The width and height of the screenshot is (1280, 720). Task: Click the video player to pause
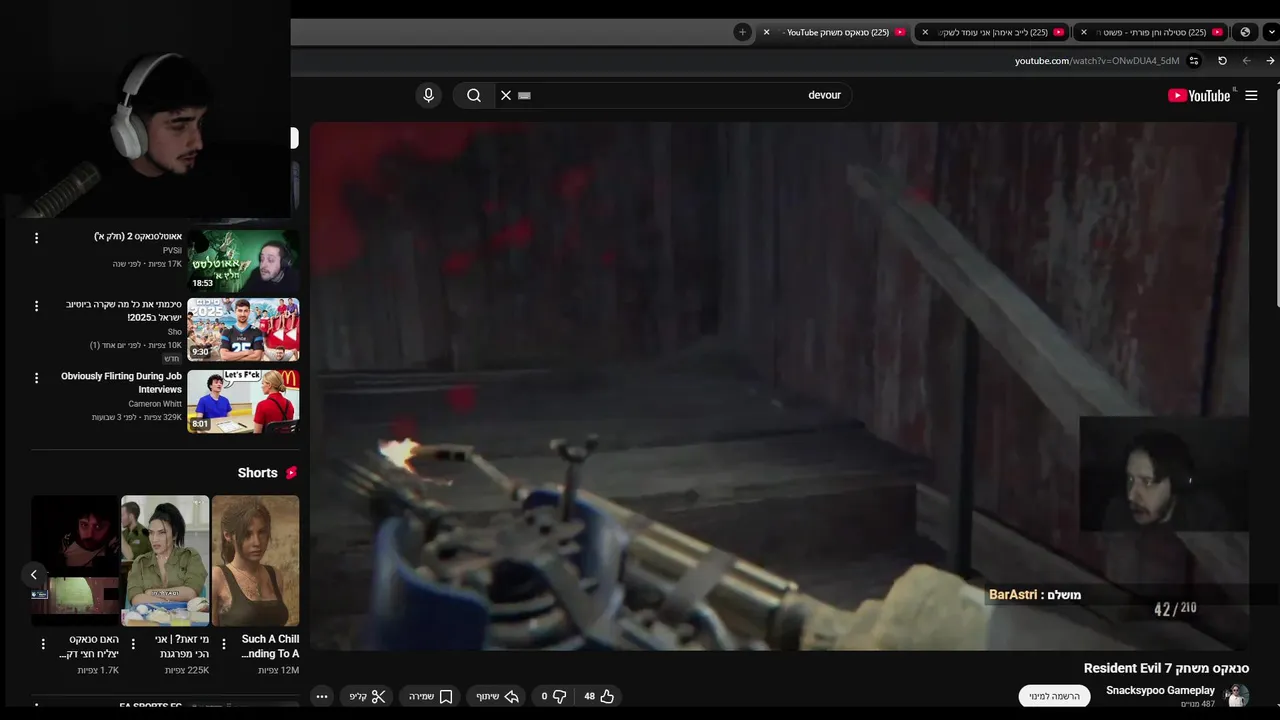pos(779,386)
